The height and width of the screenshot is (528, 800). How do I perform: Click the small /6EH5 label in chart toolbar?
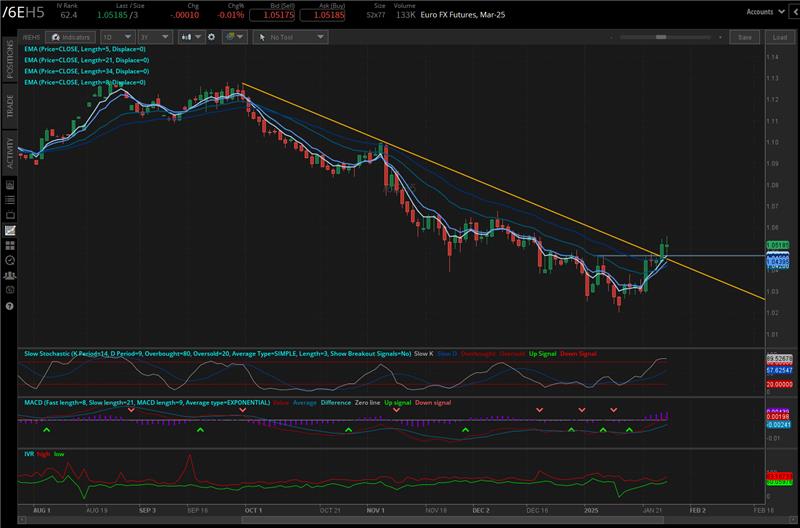coord(32,37)
